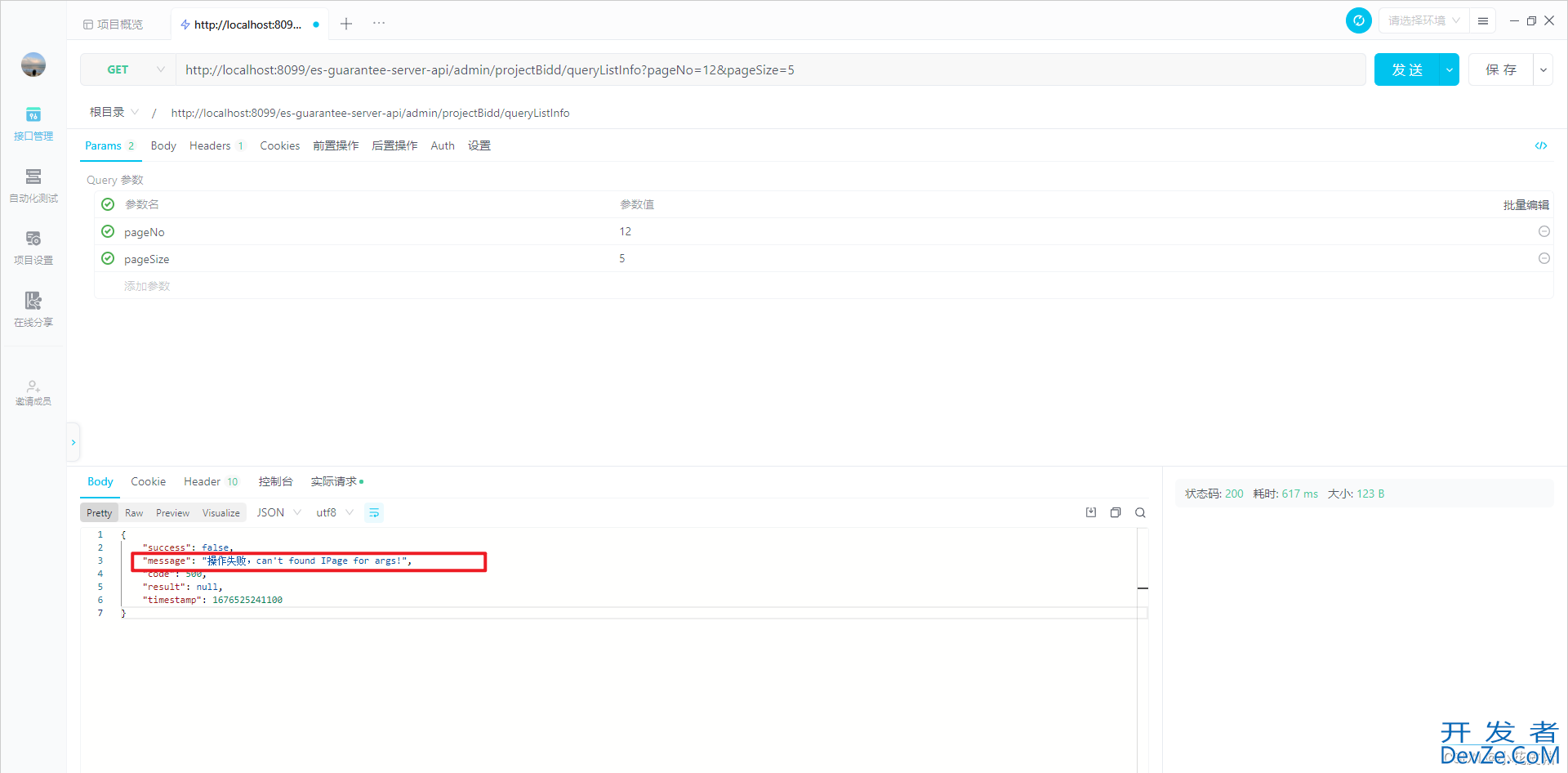Toggle word wrap in response viewer
1568x773 pixels.
[374, 512]
